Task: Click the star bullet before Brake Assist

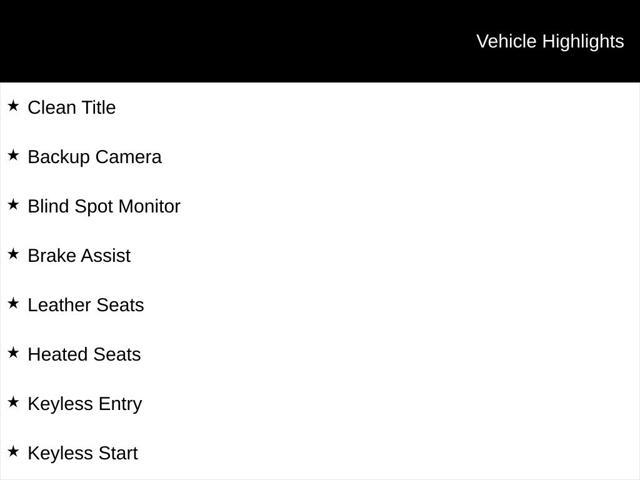Action: tap(13, 254)
